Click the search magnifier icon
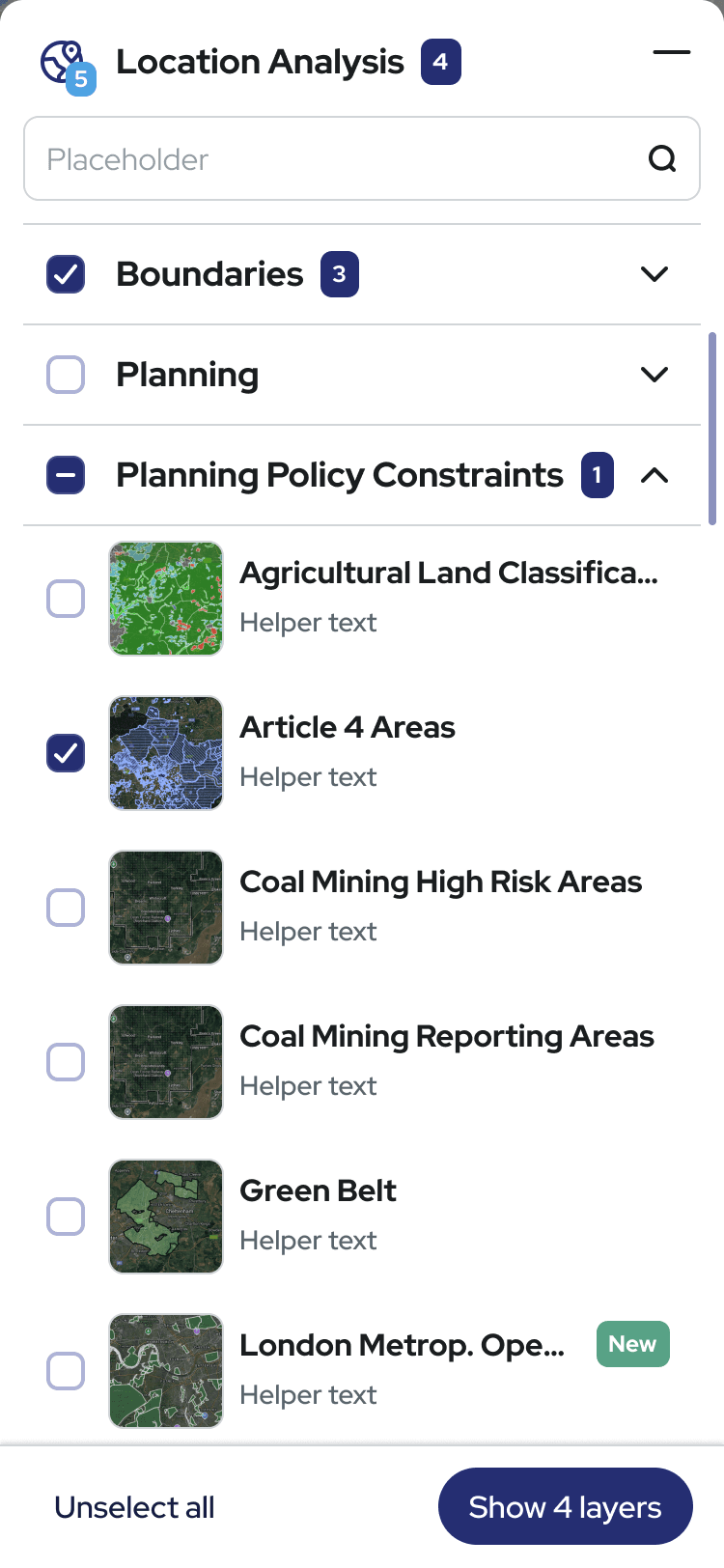Screen dimensions: 724x1568 (x=662, y=158)
